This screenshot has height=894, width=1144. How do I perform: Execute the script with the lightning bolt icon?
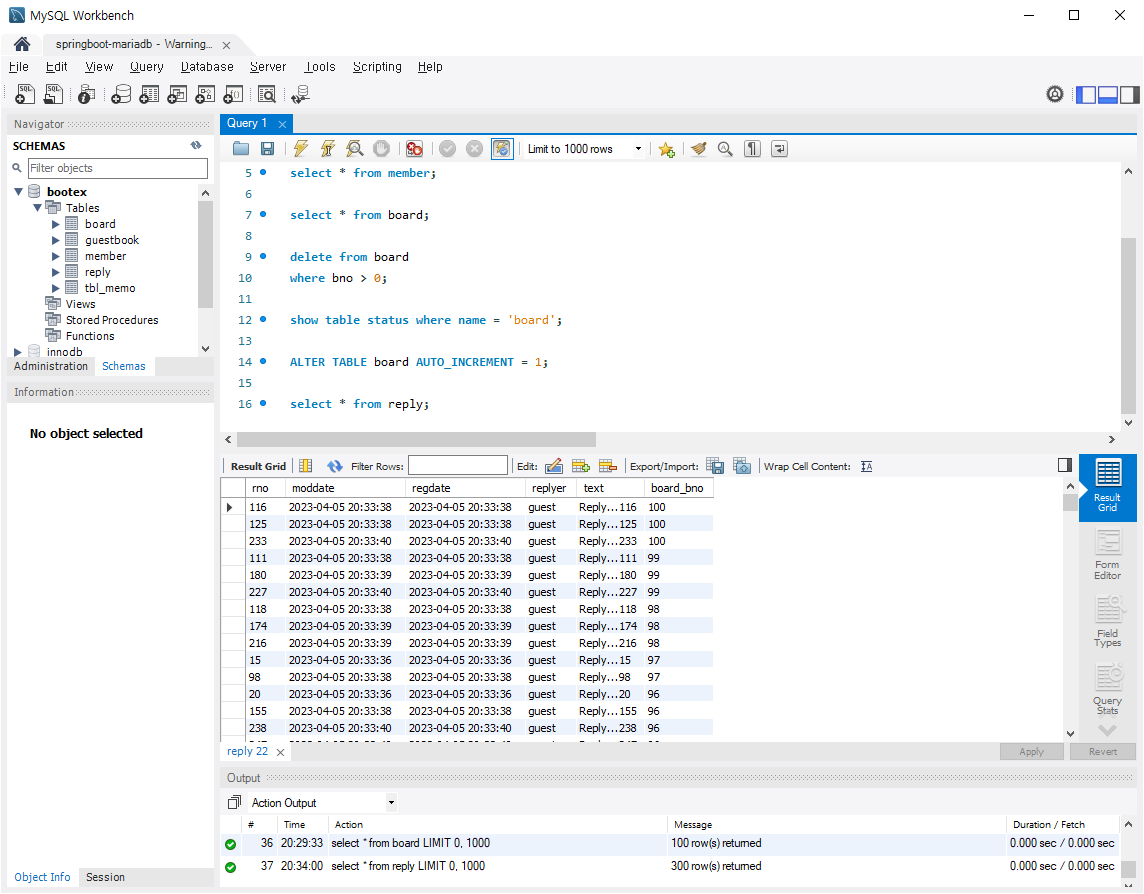[301, 149]
